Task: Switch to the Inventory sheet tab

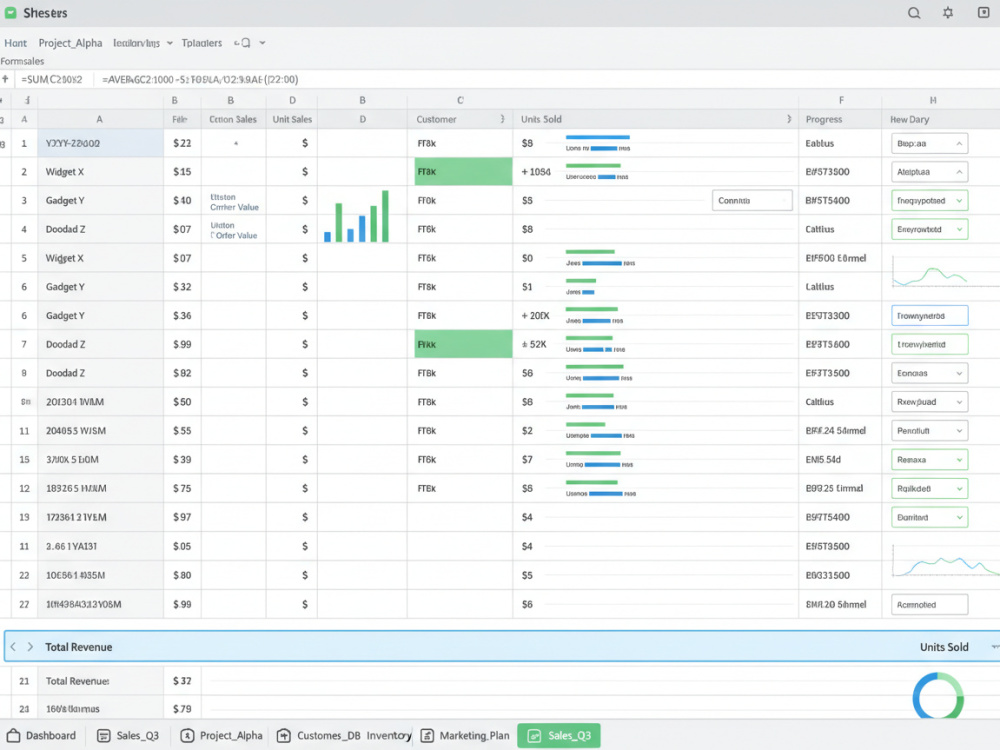Action: [x=389, y=735]
